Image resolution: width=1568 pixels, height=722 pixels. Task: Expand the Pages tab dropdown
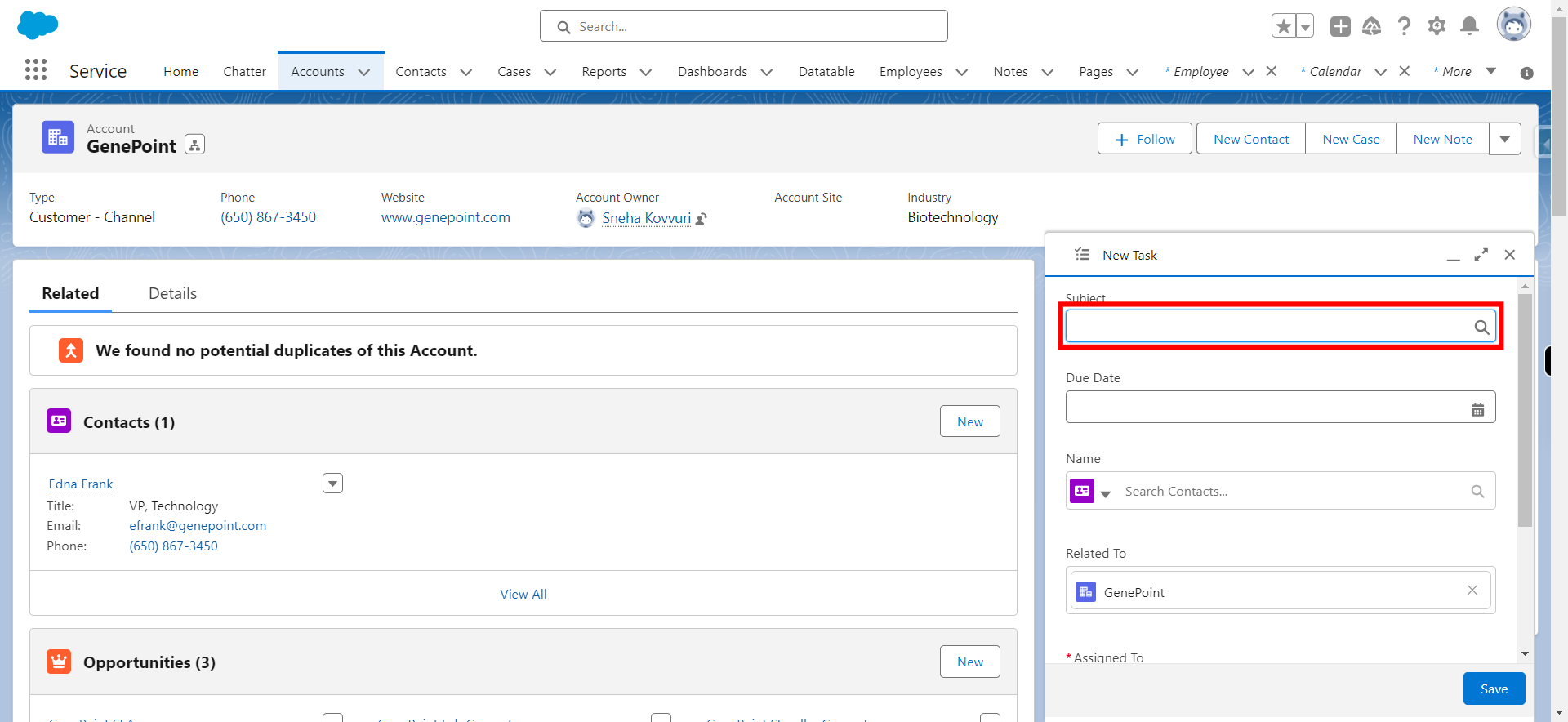1133,72
